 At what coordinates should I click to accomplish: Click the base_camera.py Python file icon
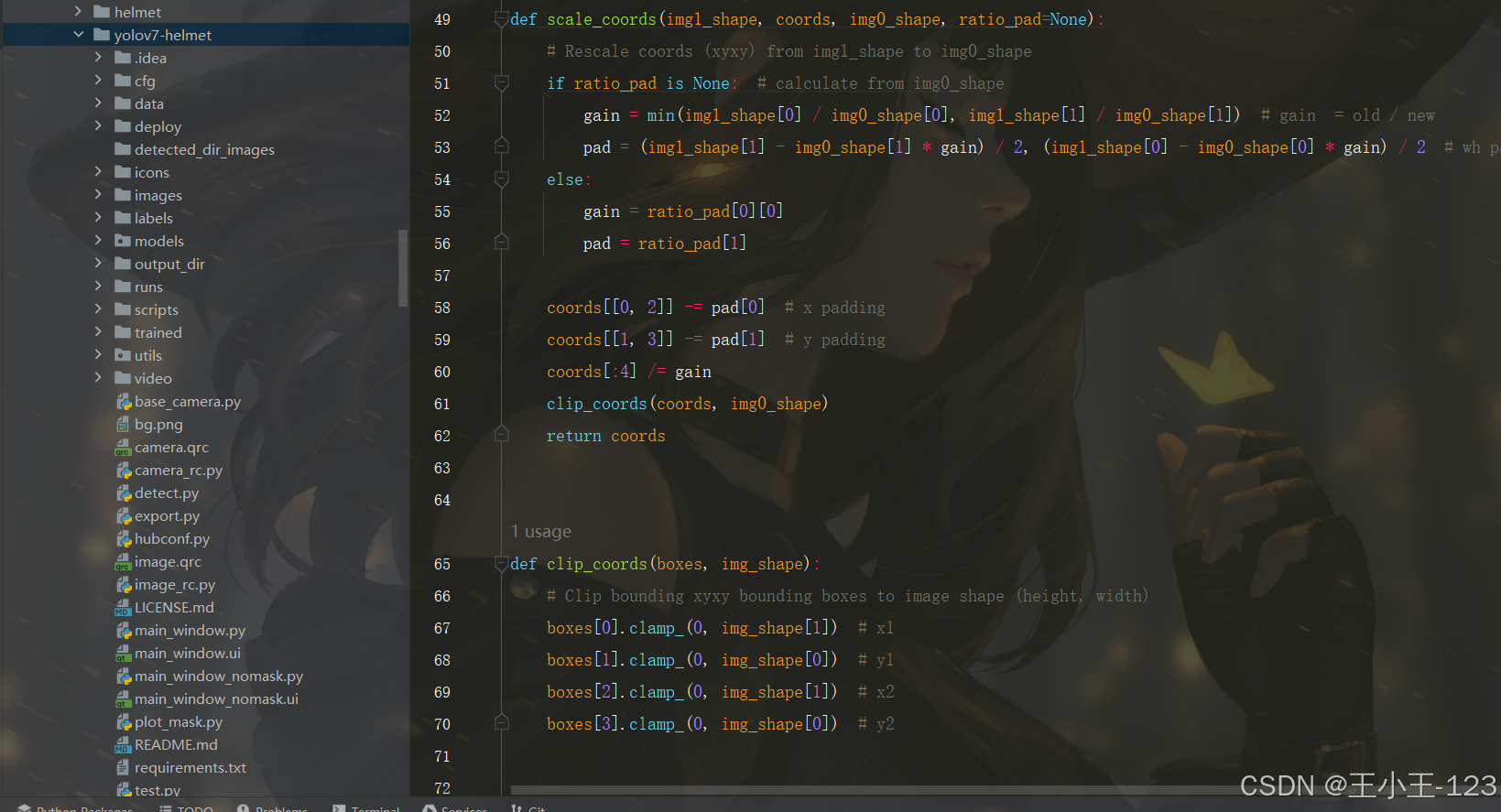pos(124,402)
